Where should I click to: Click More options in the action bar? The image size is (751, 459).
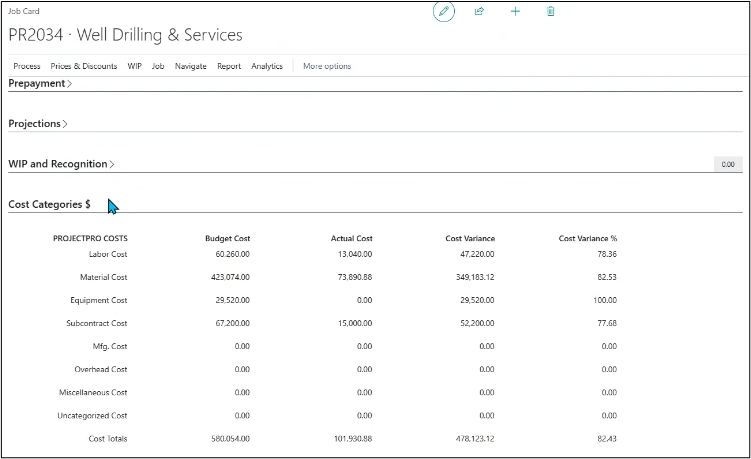click(327, 66)
